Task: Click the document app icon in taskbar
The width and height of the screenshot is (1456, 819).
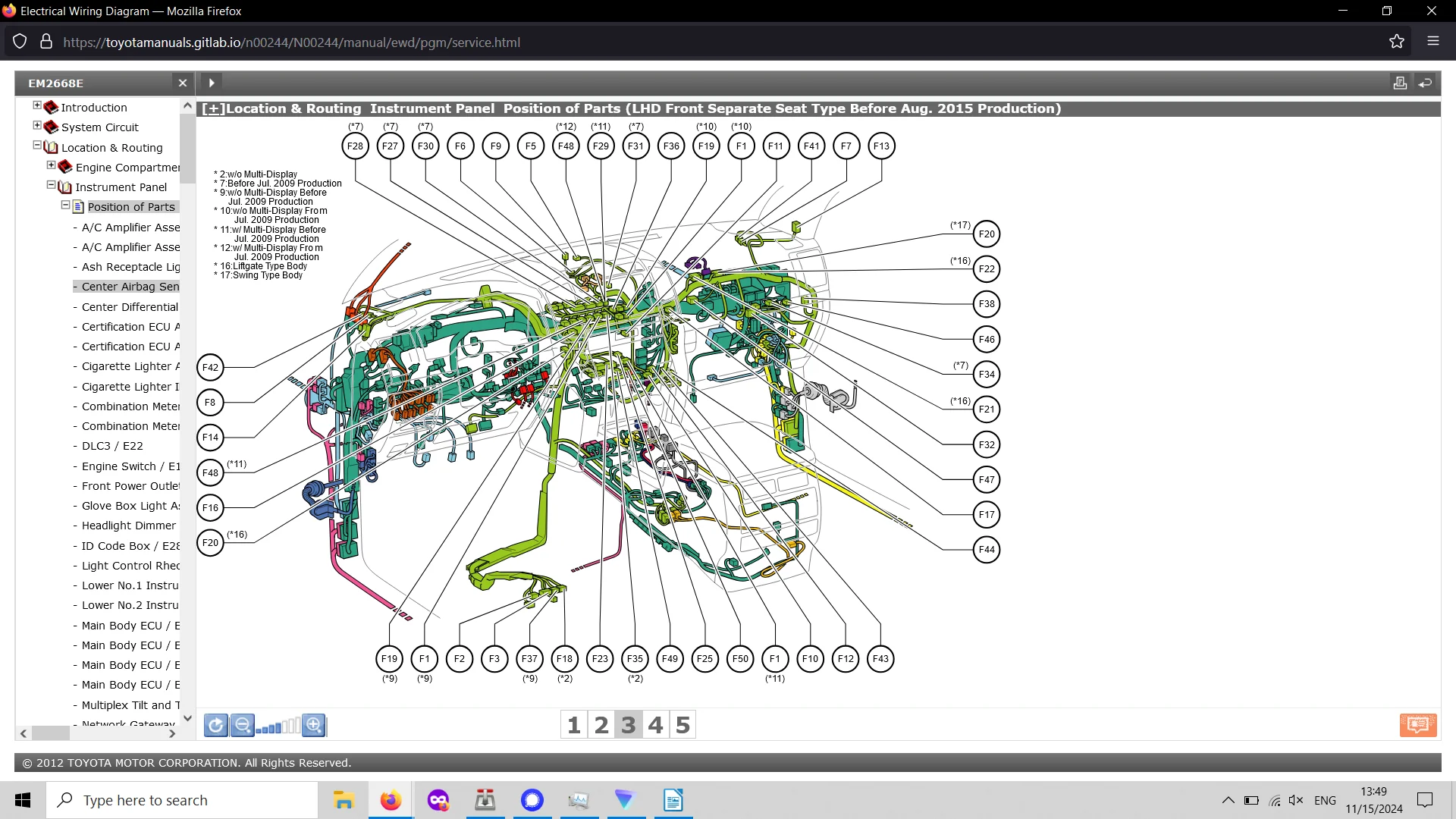Action: pos(673,800)
